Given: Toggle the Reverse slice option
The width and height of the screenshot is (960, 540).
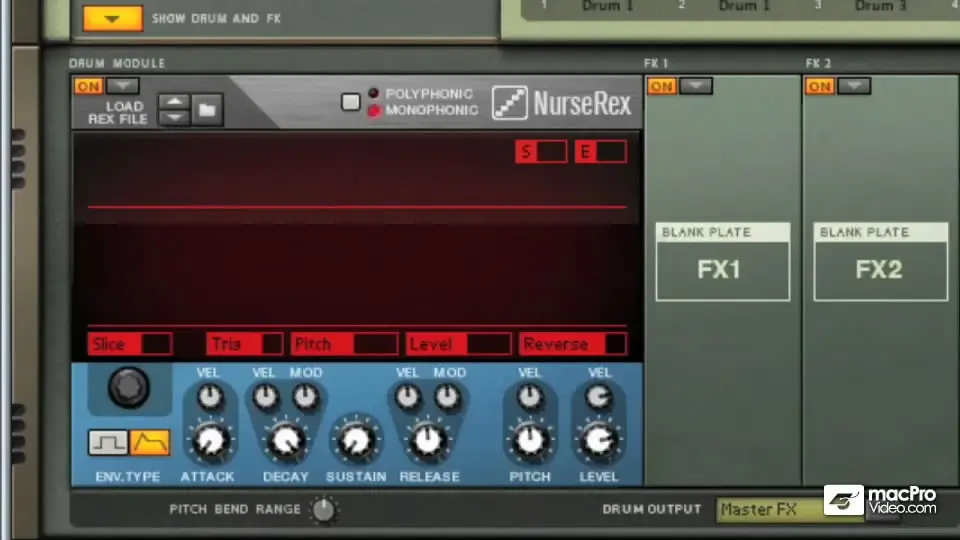Looking at the screenshot, I should pyautogui.click(x=572, y=344).
